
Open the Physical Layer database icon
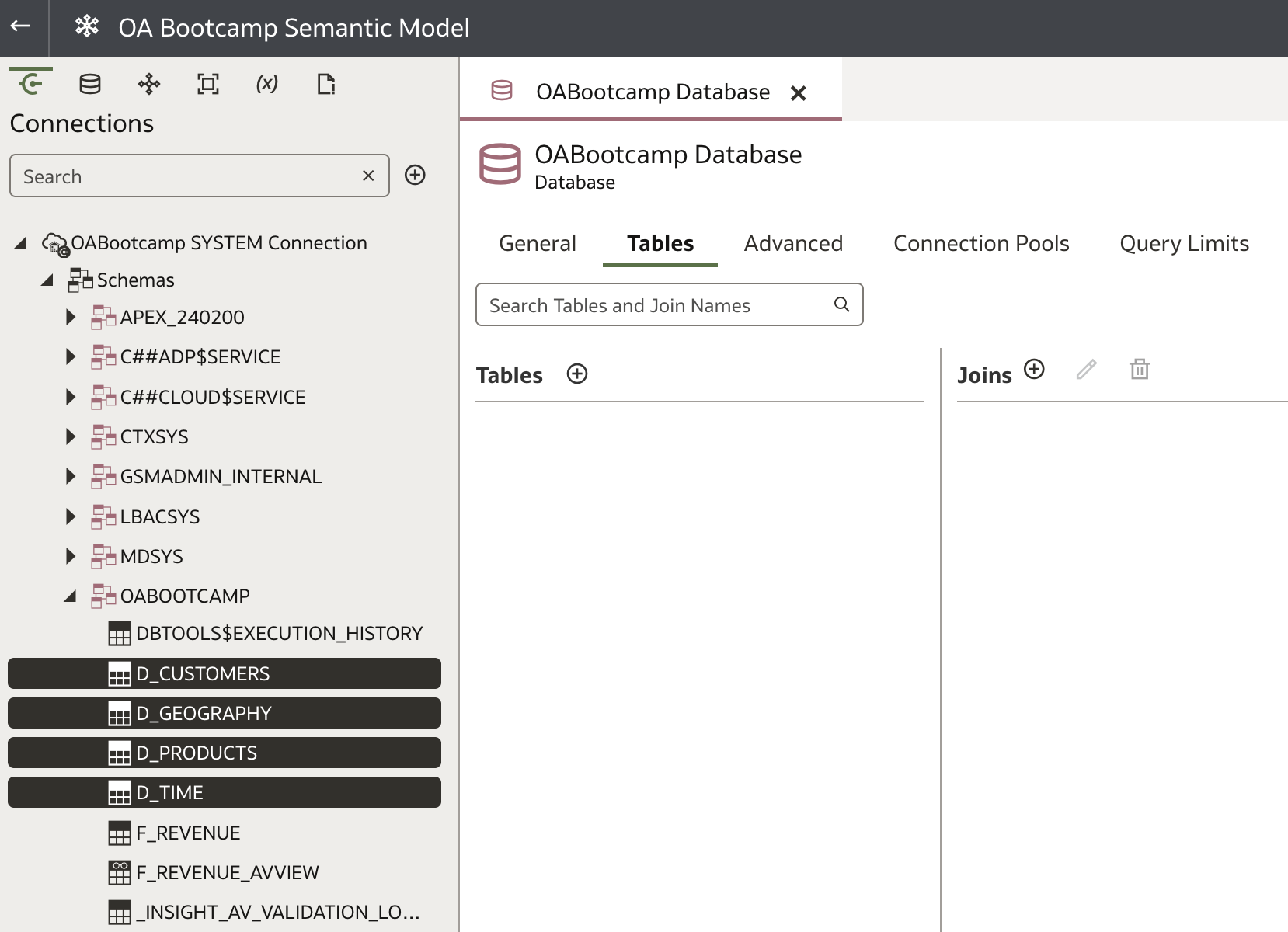(90, 84)
